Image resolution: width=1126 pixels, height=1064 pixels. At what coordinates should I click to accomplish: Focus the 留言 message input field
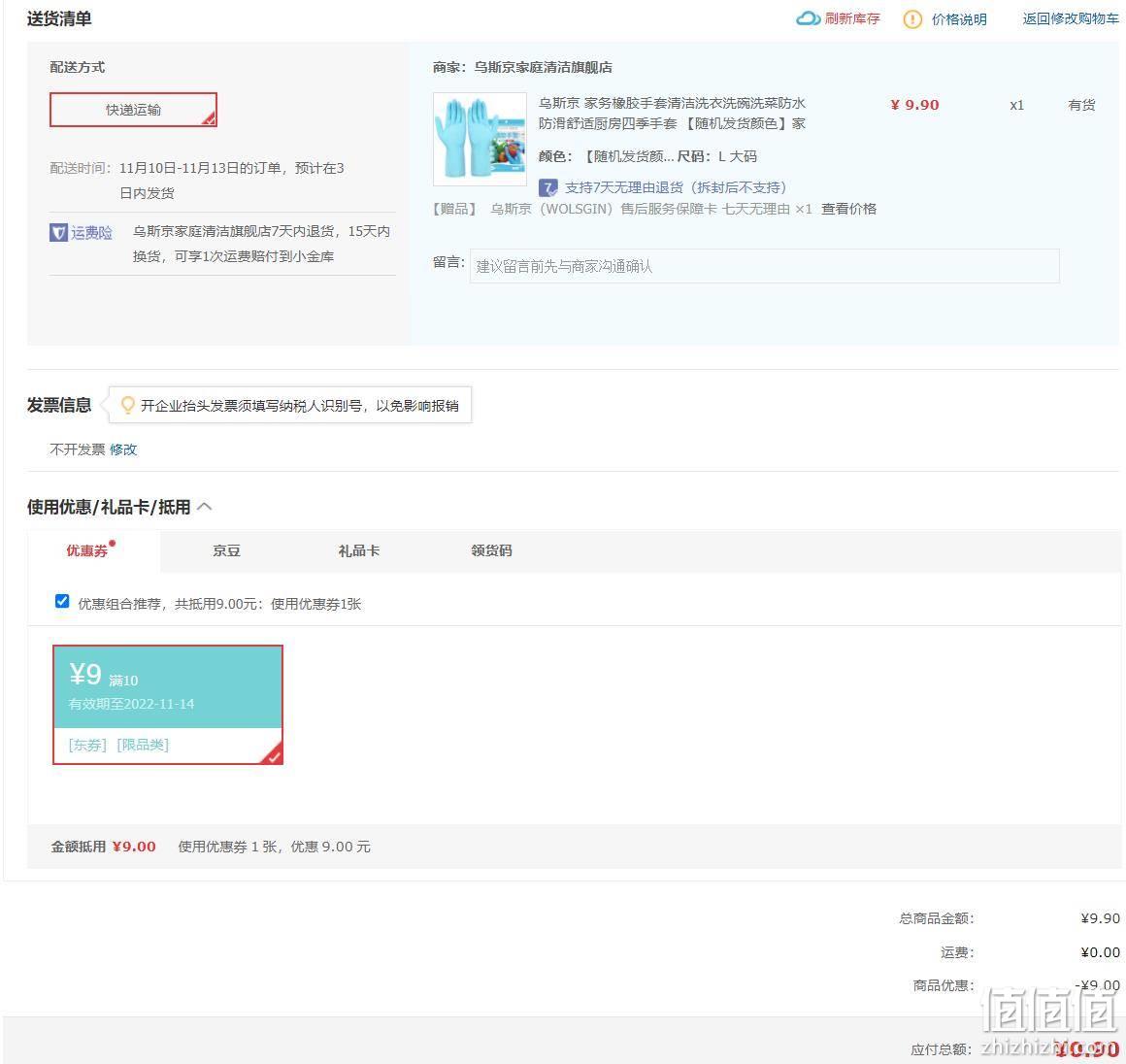(x=764, y=266)
